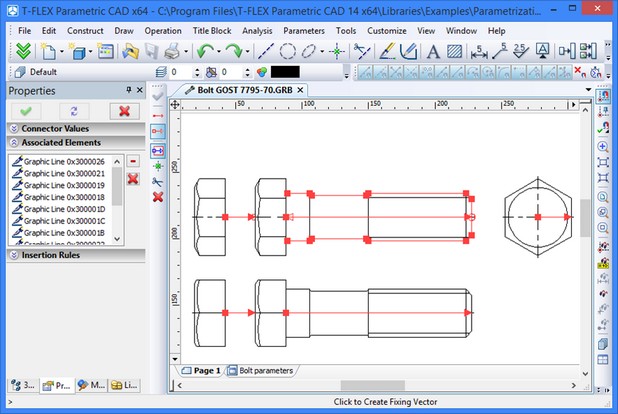Open the Parameters menu
The image size is (618, 414).
[x=304, y=31]
